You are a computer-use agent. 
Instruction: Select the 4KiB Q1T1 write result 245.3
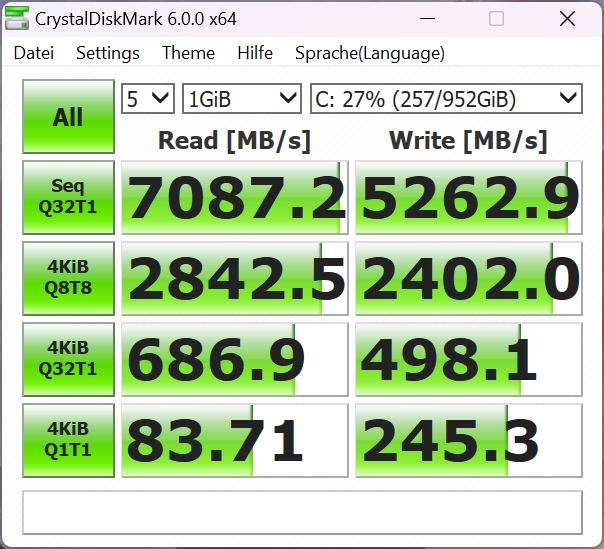468,440
